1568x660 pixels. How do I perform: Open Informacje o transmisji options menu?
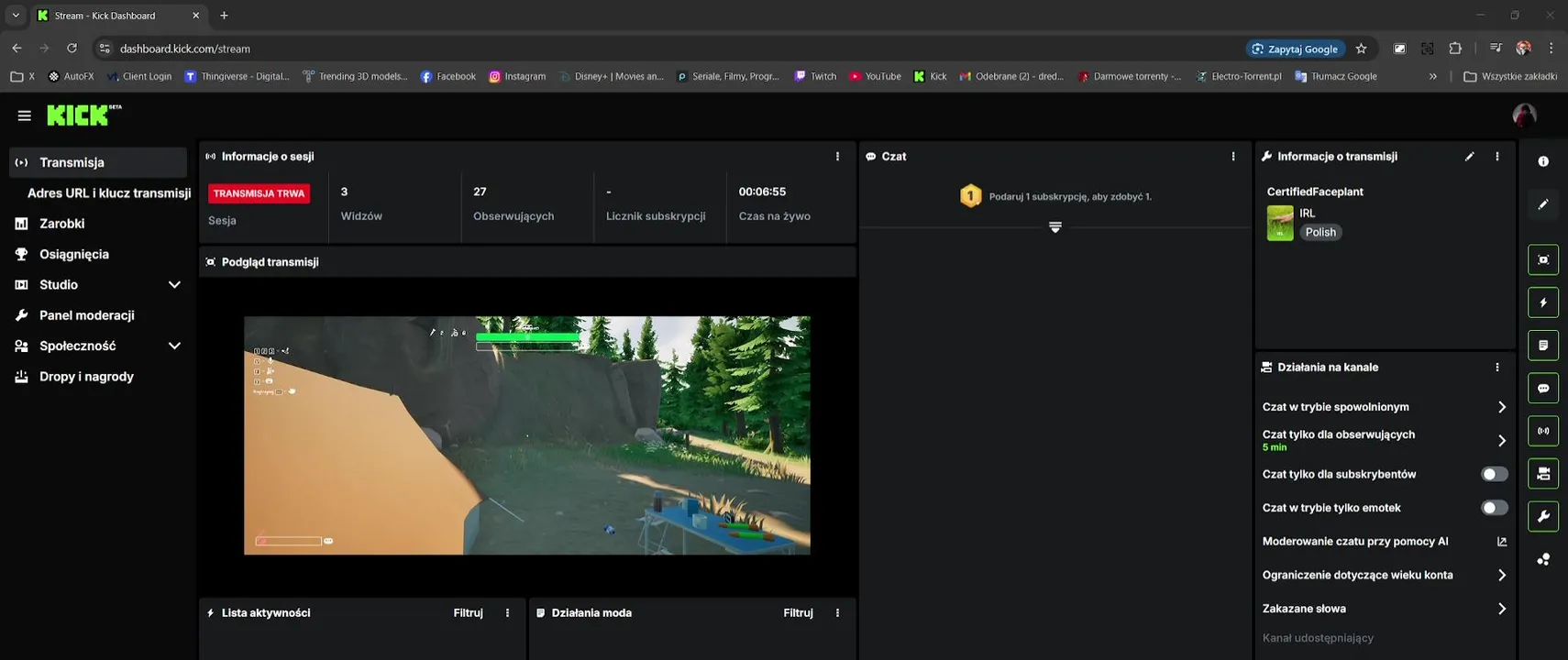[x=1497, y=157]
